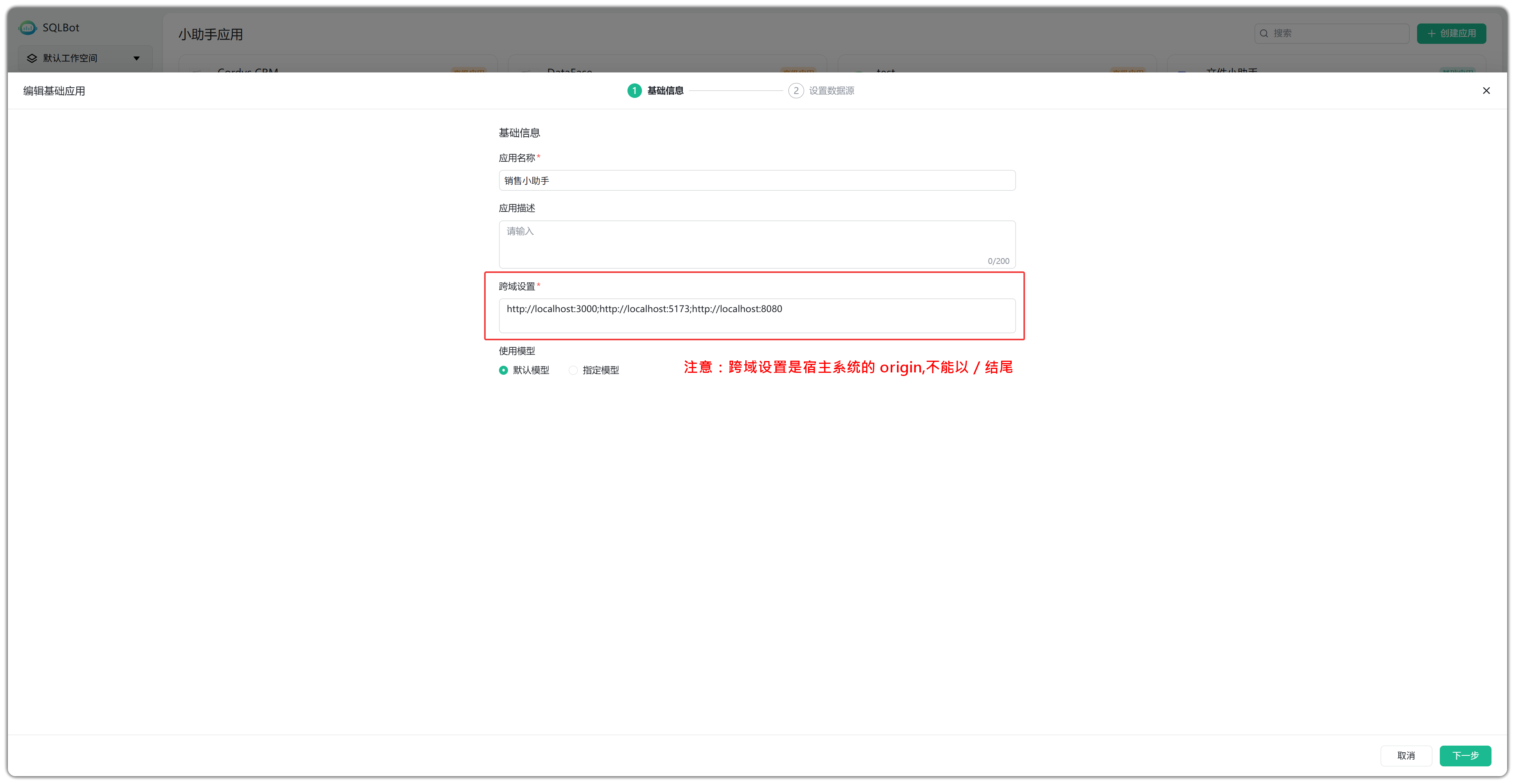The width and height of the screenshot is (1515, 784).
Task: Open the 默认工作空间 workspace selector
Action: pos(85,58)
